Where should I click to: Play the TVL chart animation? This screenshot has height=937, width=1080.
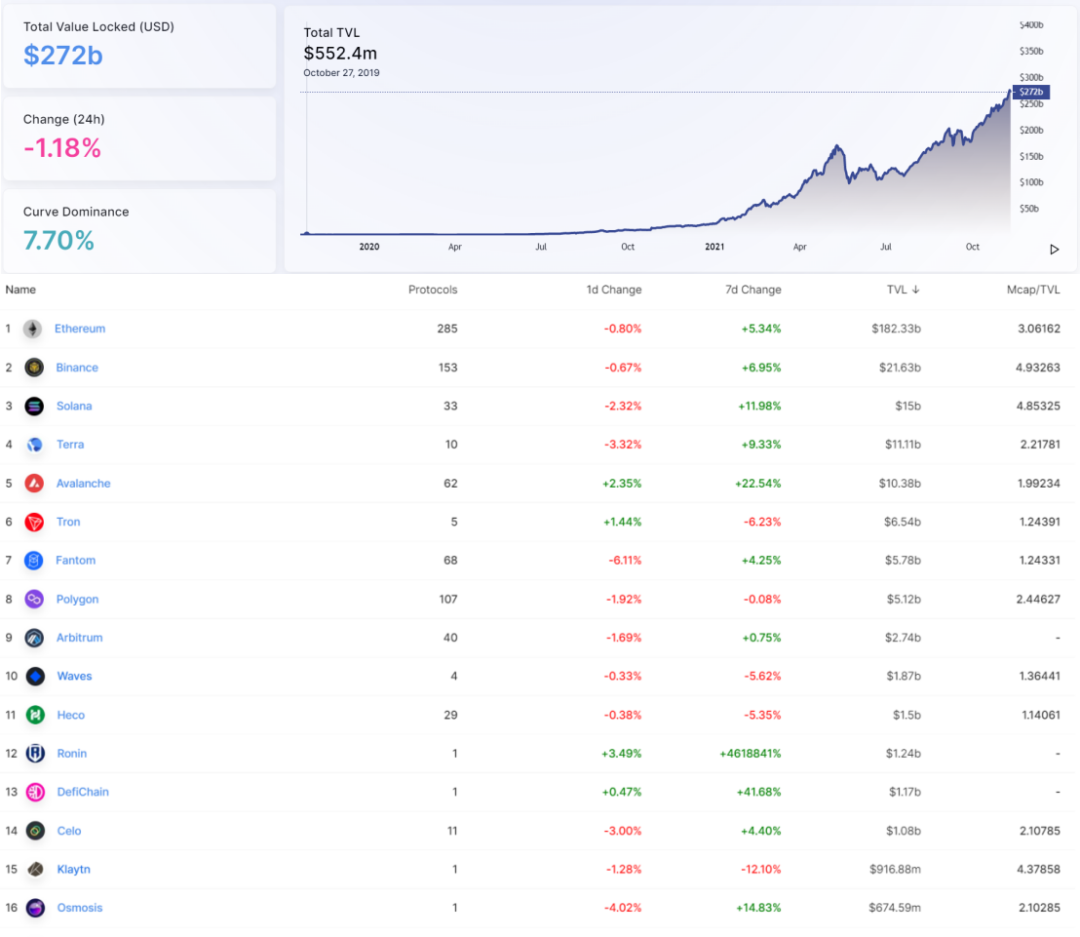(1054, 249)
